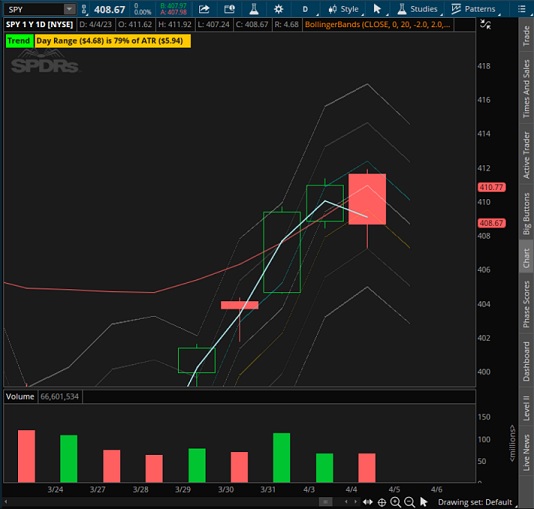Click the hamburger list menu icon
This screenshot has width=534, height=509.
(521, 9)
